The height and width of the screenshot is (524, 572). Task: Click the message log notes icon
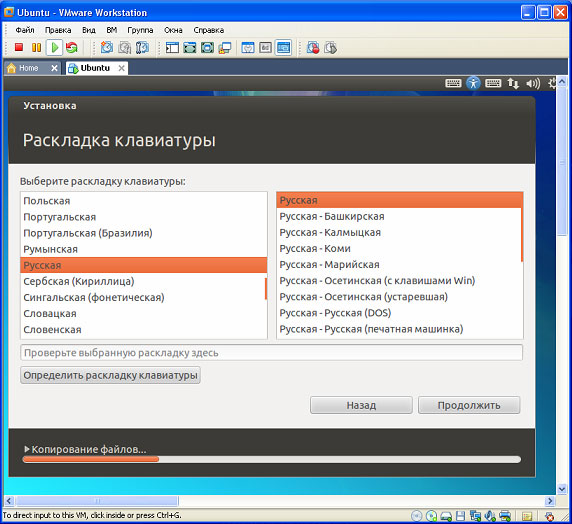(526, 516)
